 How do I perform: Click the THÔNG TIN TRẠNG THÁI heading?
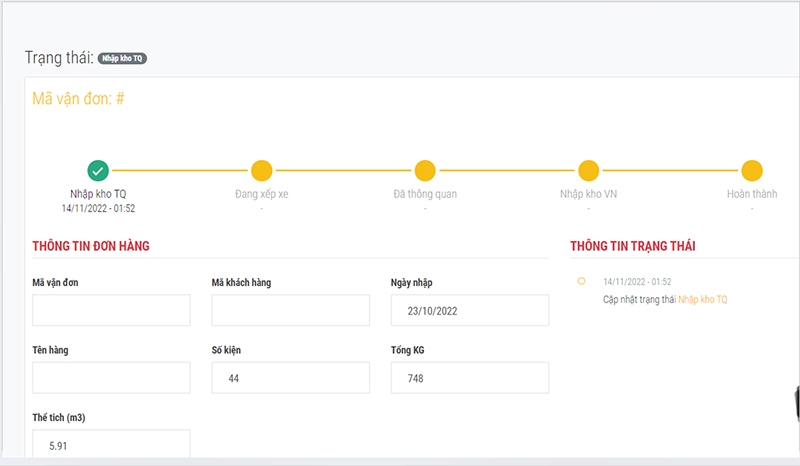633,246
